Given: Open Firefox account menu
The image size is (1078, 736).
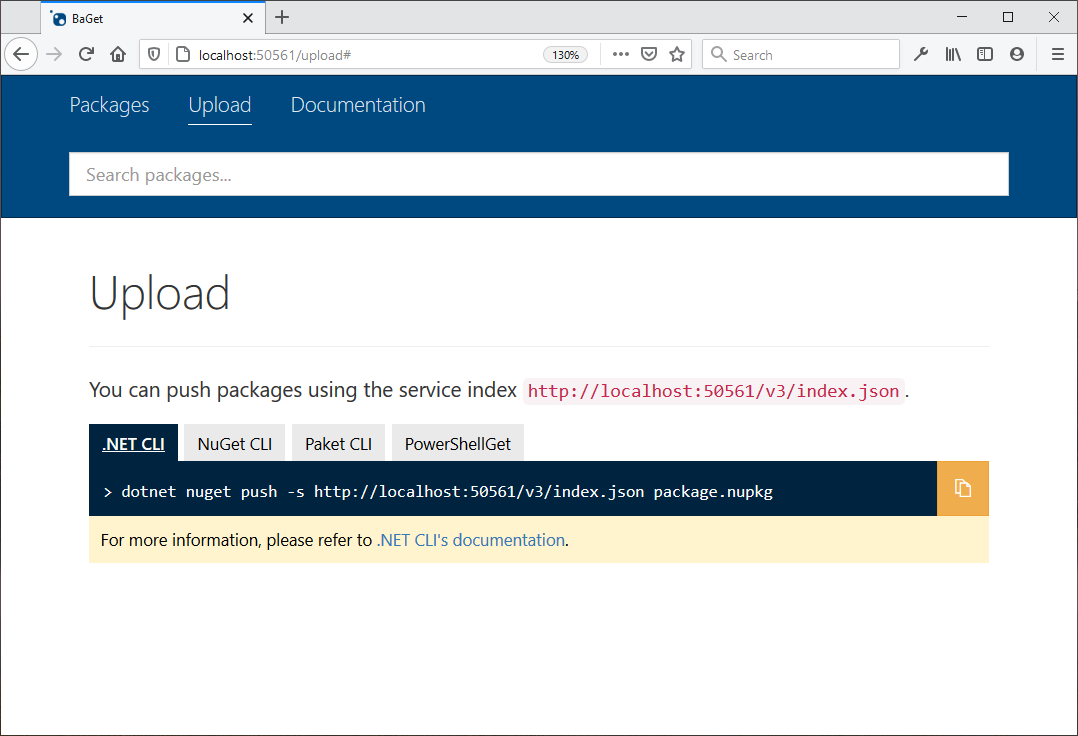Looking at the screenshot, I should pos(1017,54).
